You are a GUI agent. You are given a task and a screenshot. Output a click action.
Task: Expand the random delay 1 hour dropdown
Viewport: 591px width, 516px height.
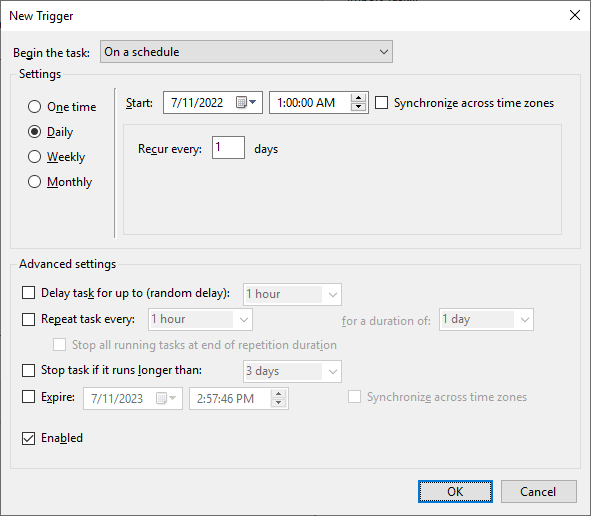(x=292, y=294)
